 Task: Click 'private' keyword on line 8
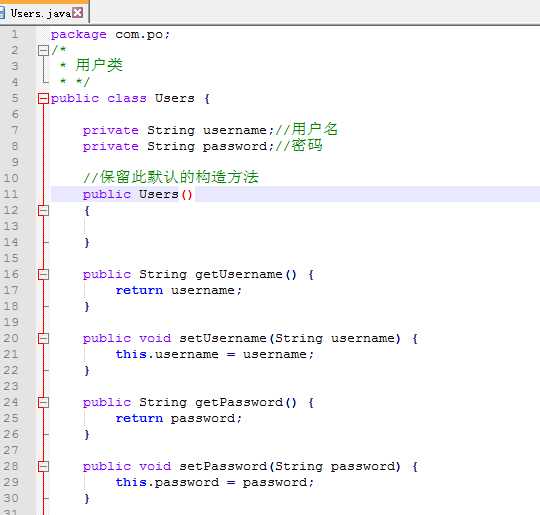pyautogui.click(x=111, y=147)
